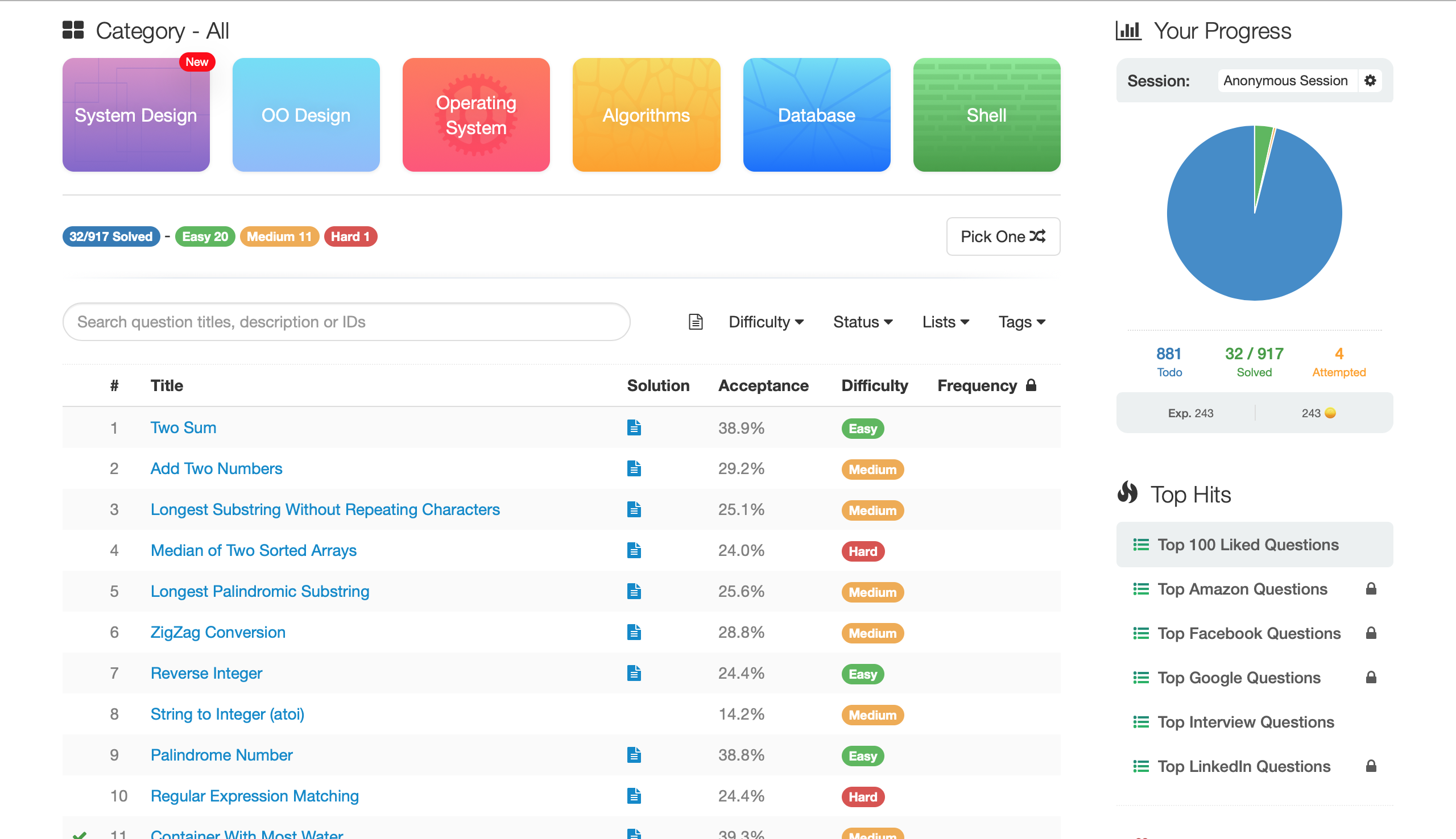Expand the Status filter dropdown

tap(863, 322)
